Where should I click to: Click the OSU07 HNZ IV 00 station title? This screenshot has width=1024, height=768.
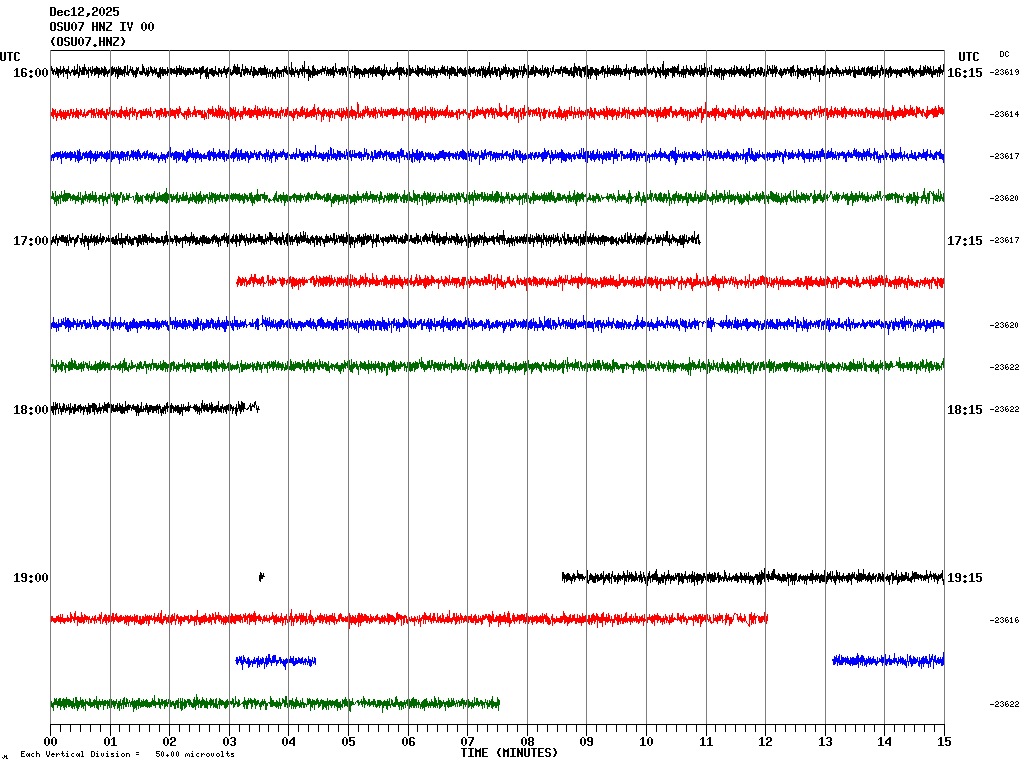click(x=102, y=27)
